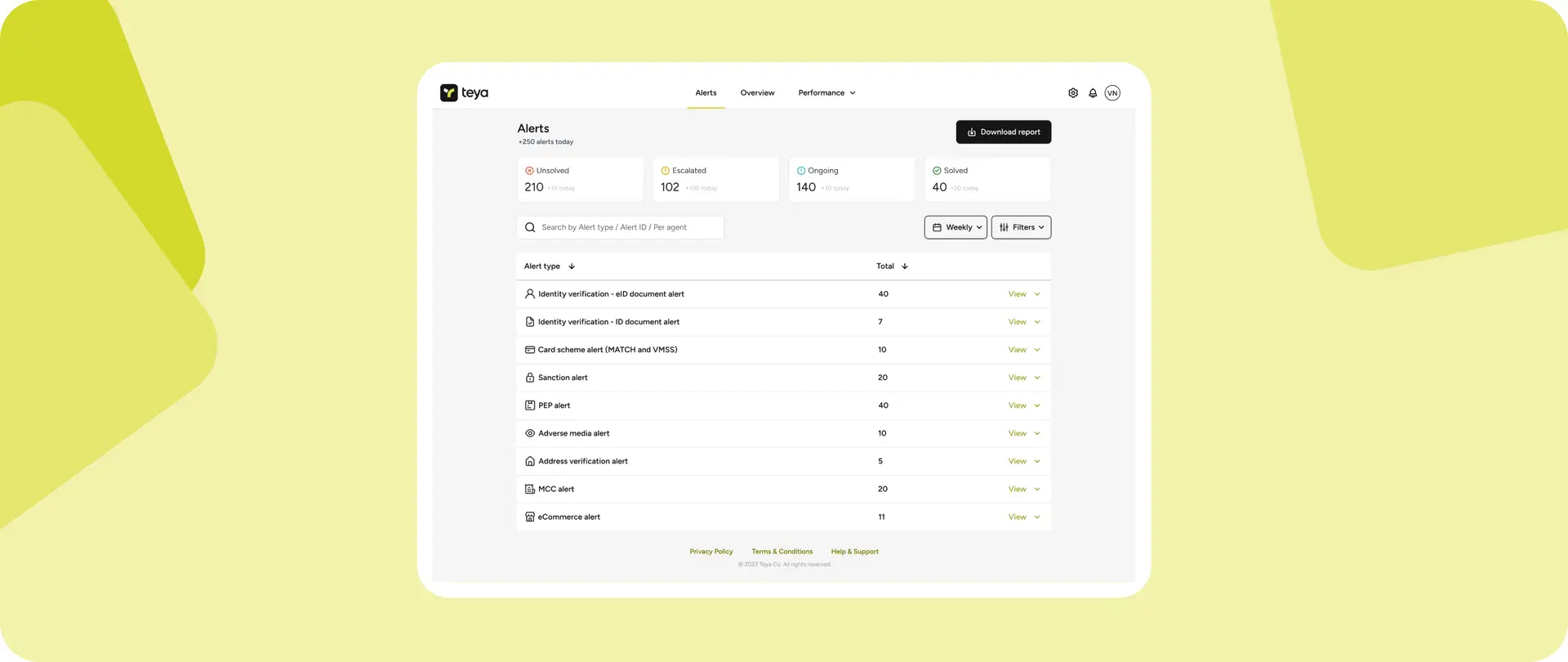
Task: Open the Filters dropdown
Action: coord(1021,227)
